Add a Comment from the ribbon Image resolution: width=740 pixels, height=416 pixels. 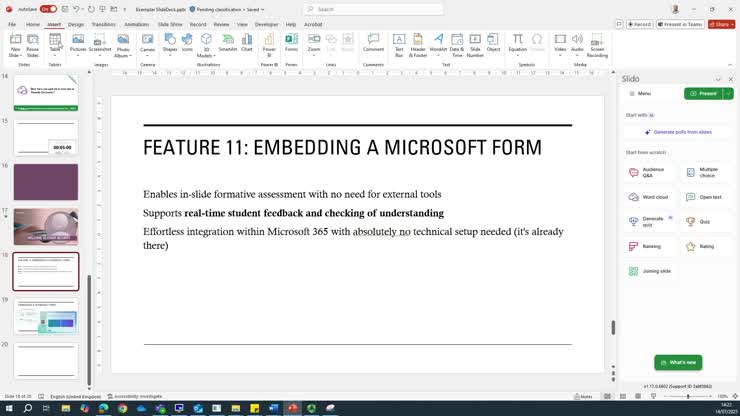click(x=373, y=42)
